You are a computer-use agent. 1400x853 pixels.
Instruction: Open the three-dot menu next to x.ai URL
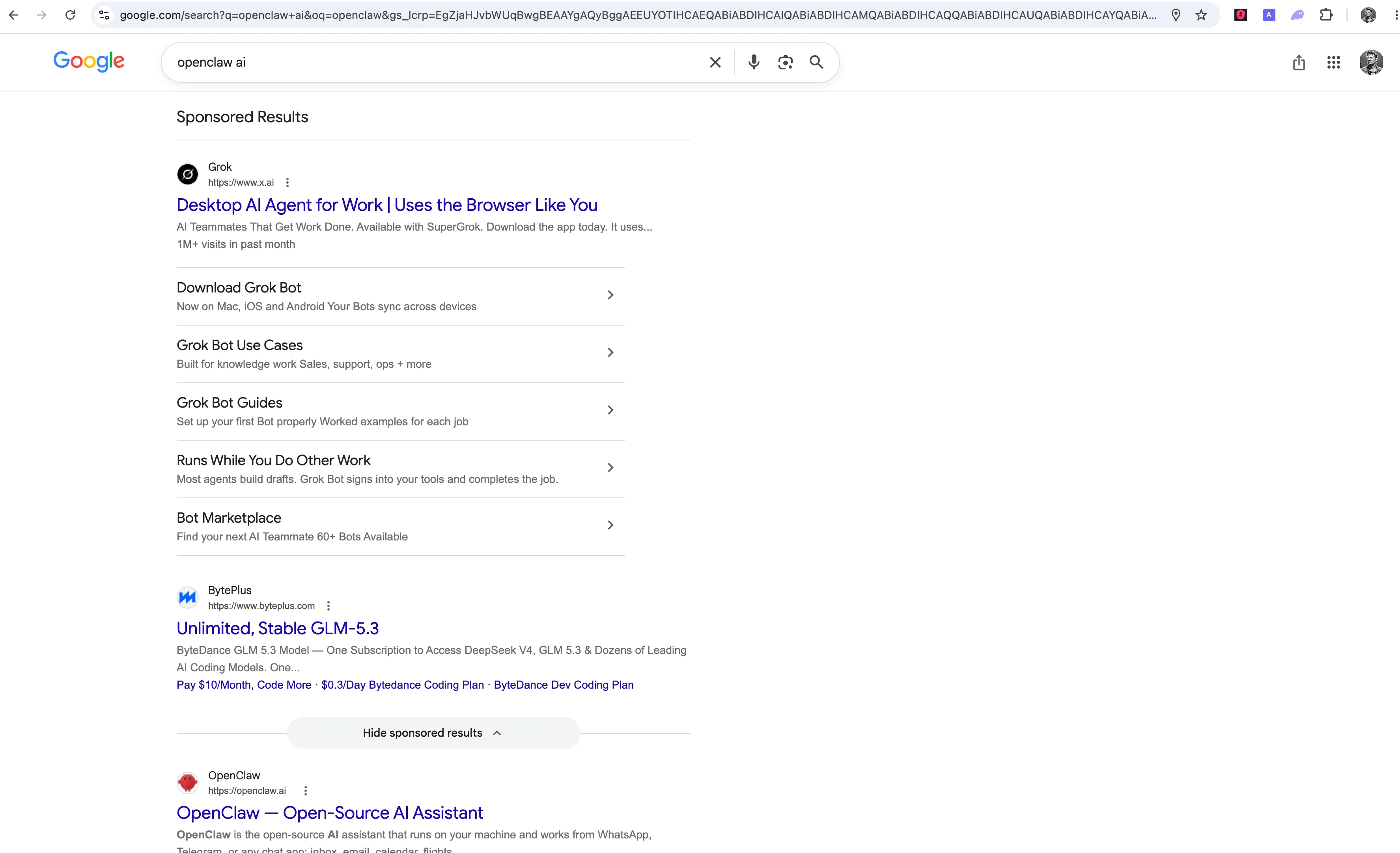(x=287, y=182)
